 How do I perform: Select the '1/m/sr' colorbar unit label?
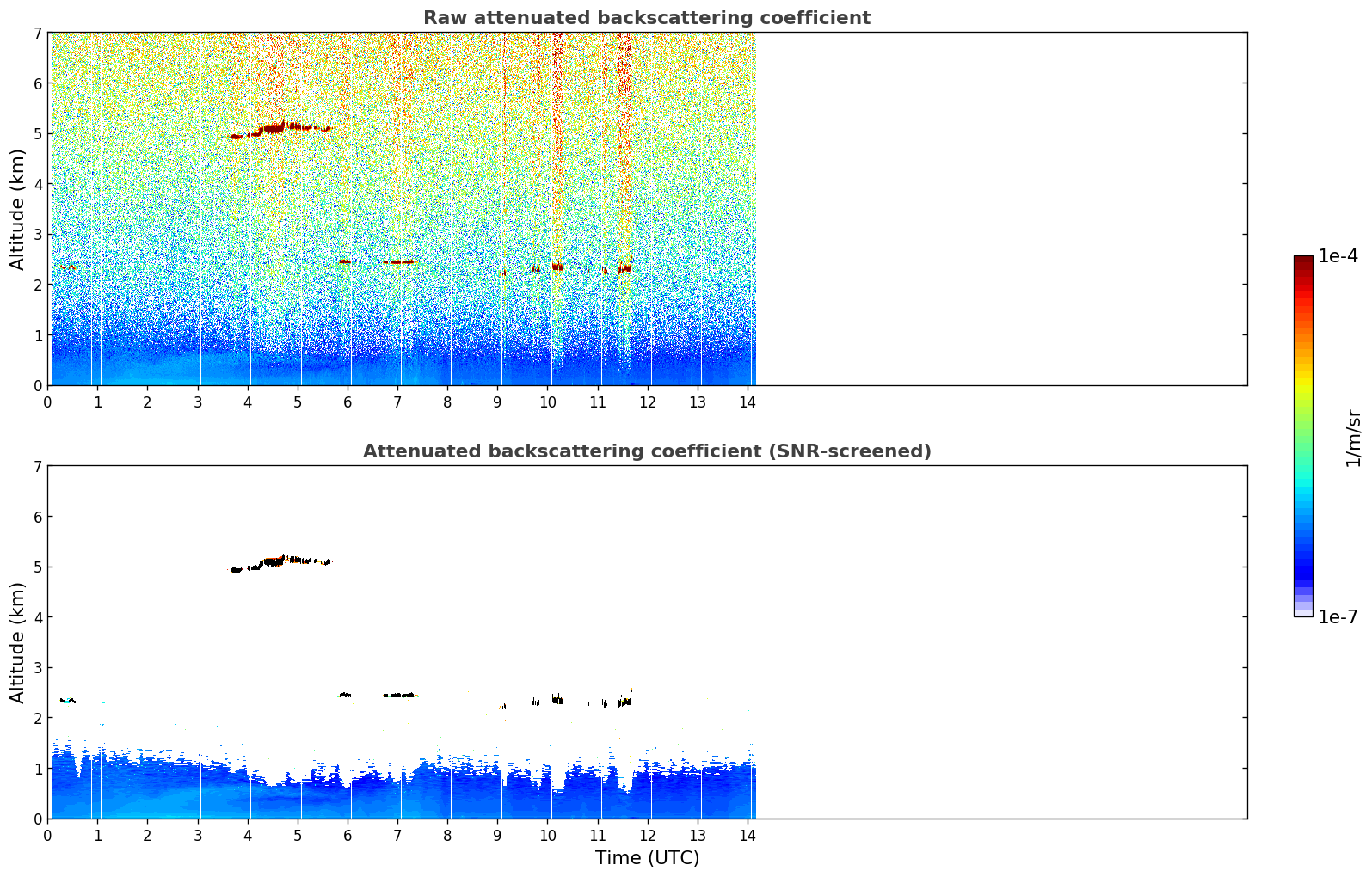pos(1353,437)
